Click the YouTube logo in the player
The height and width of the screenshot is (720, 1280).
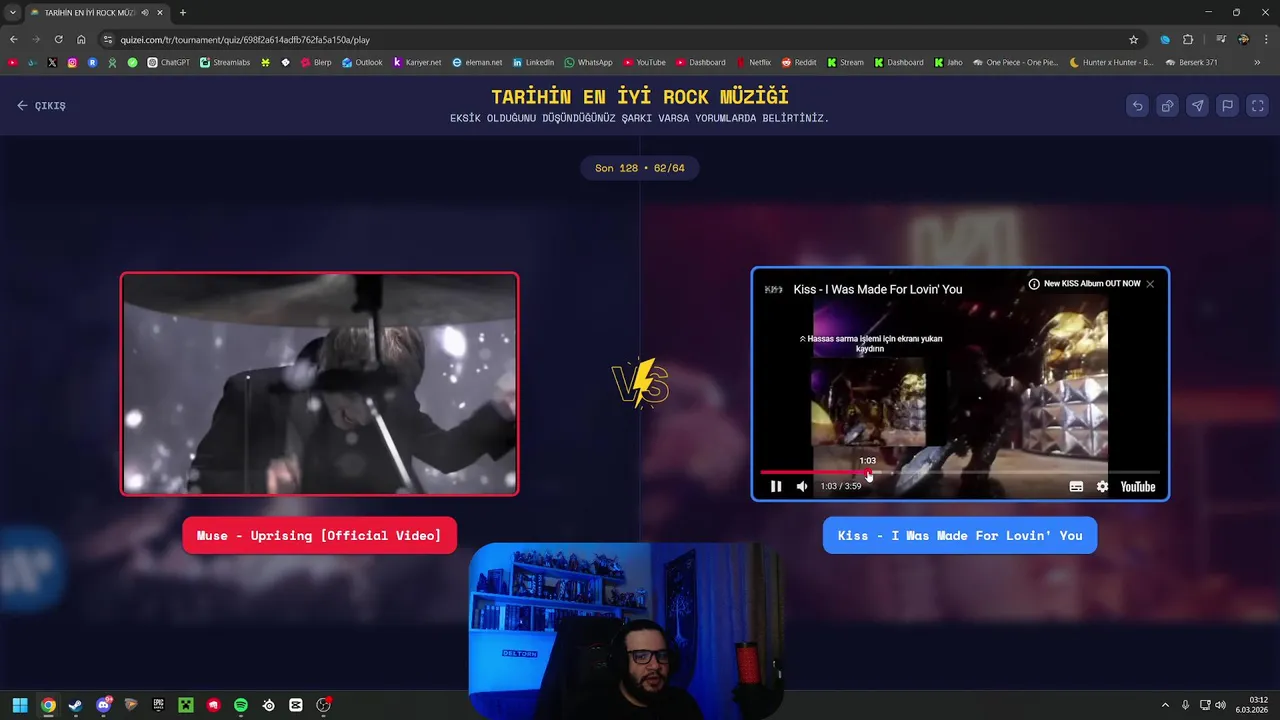pos(1138,487)
